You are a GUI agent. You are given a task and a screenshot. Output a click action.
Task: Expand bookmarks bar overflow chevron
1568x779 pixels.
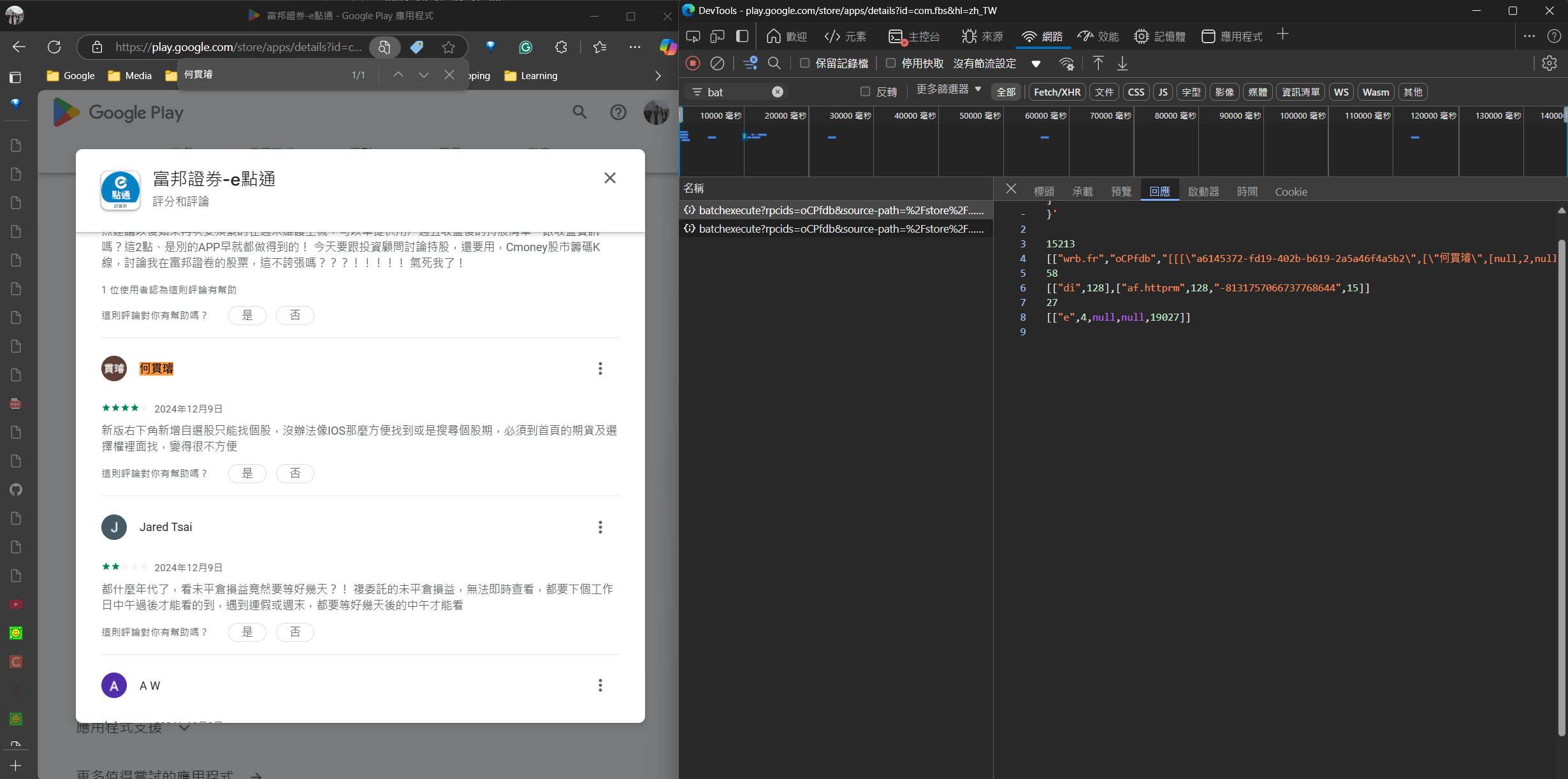point(658,75)
